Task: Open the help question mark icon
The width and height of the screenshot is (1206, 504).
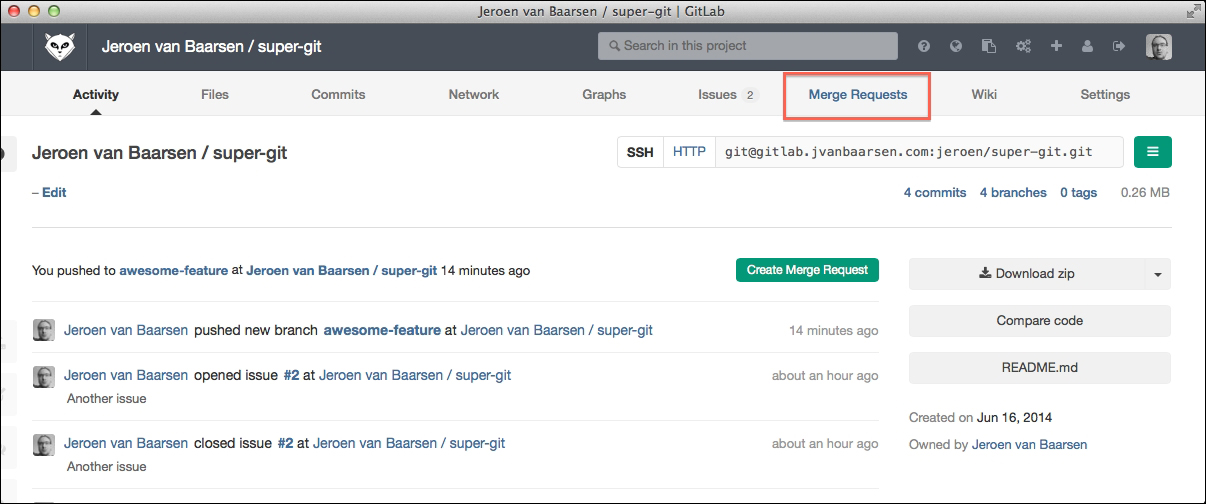Action: [924, 46]
